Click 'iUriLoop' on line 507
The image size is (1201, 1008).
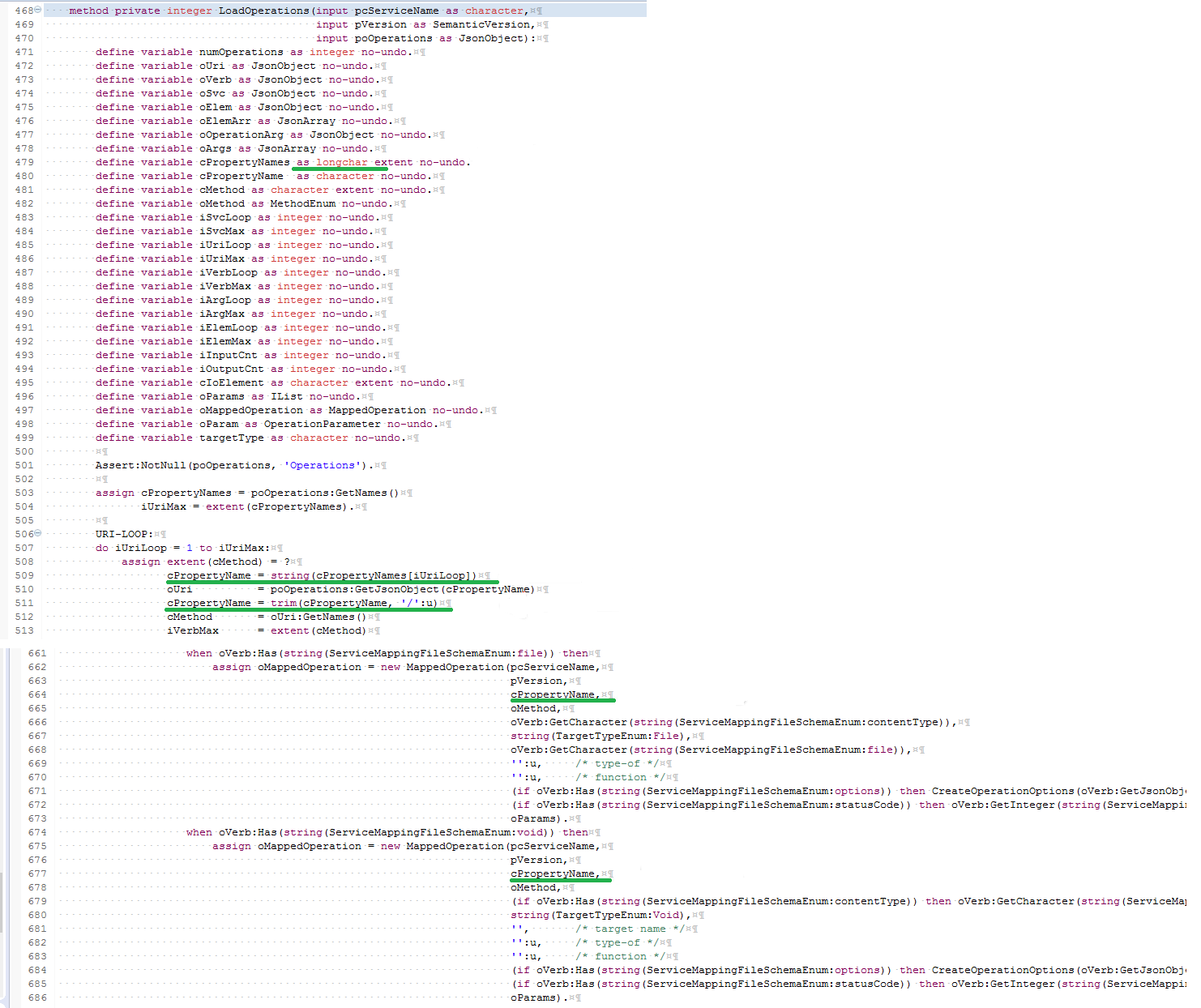tap(141, 548)
